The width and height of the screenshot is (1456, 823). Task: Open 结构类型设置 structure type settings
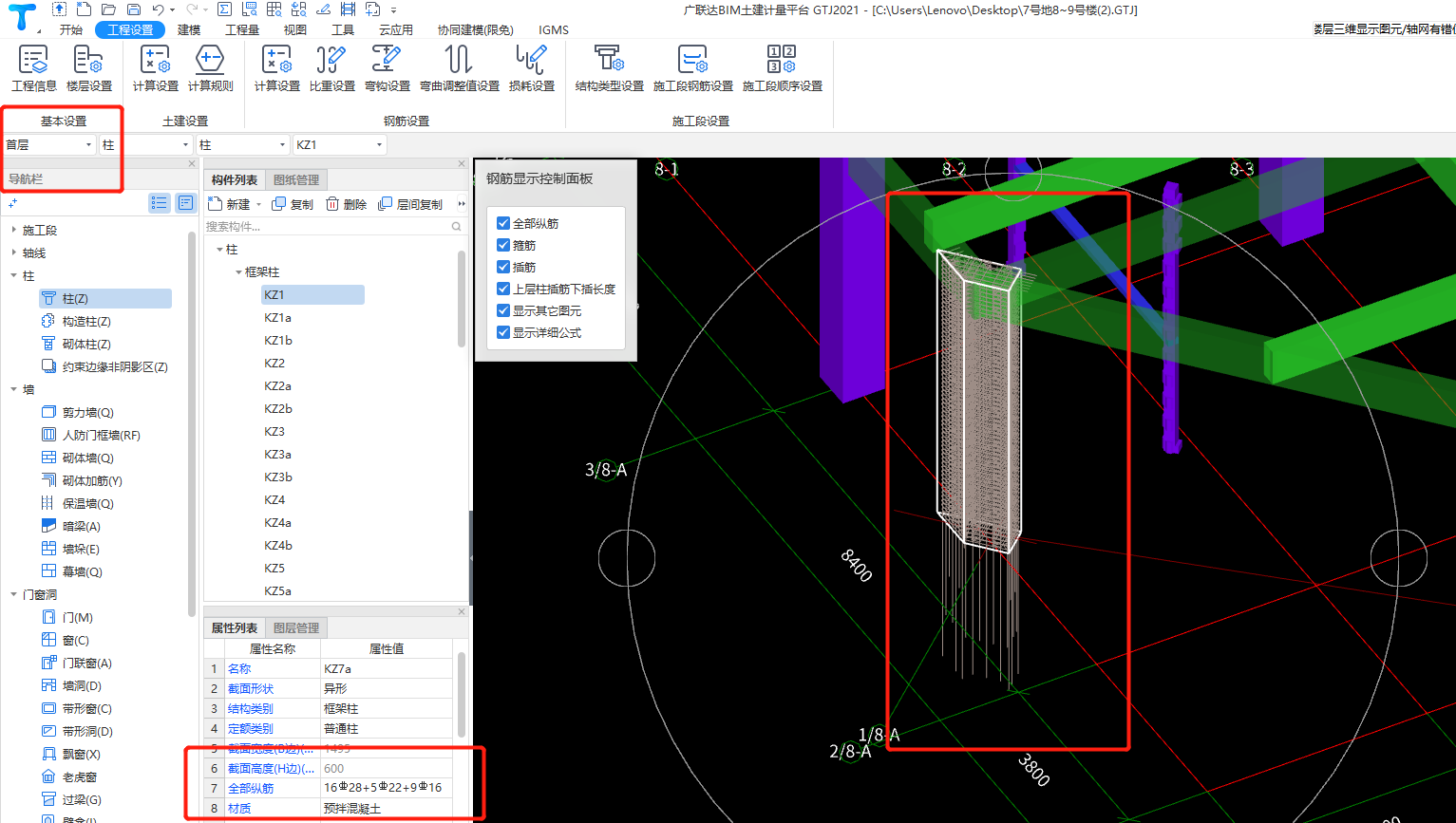pyautogui.click(x=609, y=68)
